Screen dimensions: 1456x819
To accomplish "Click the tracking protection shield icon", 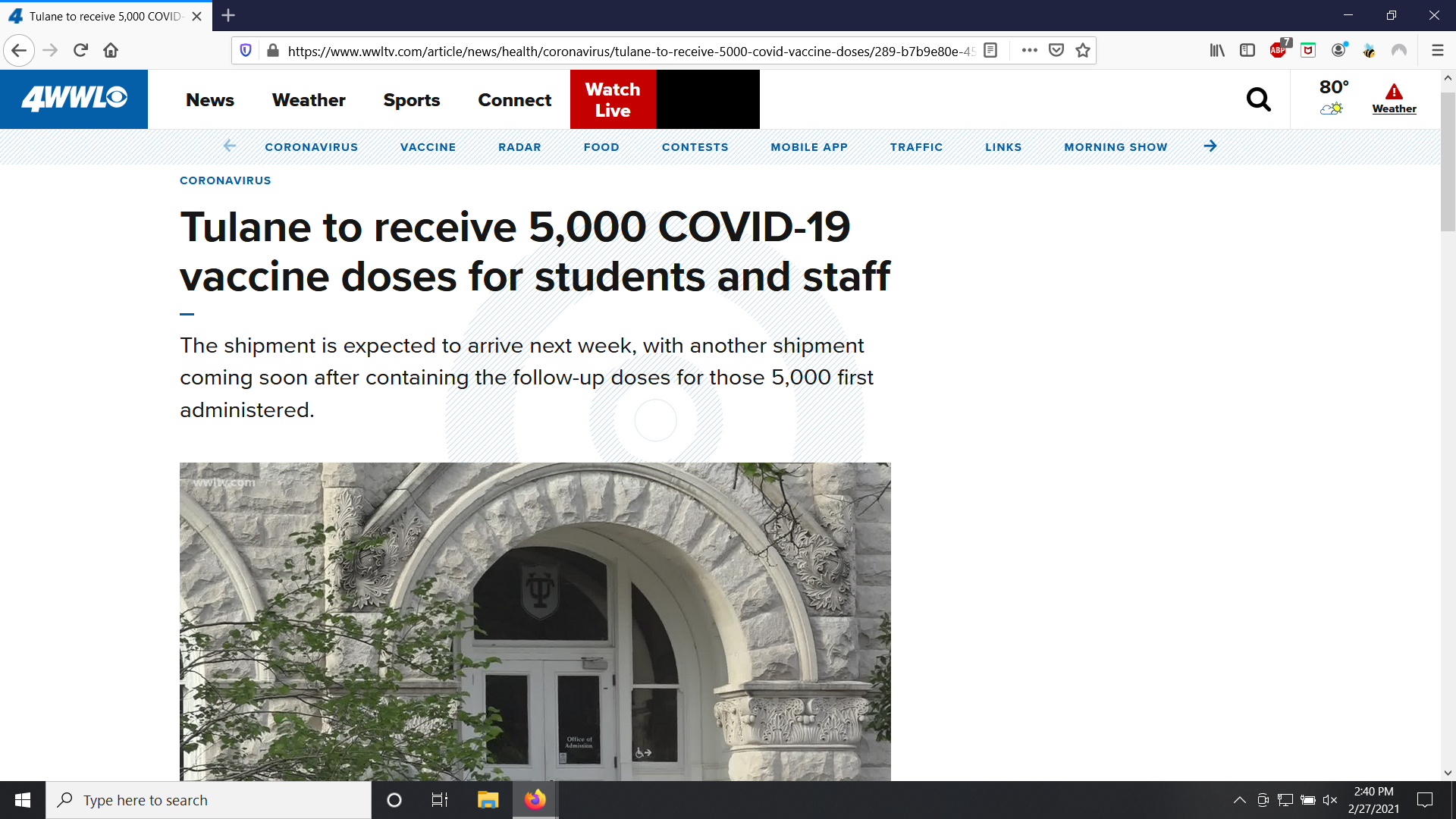I will 246,51.
